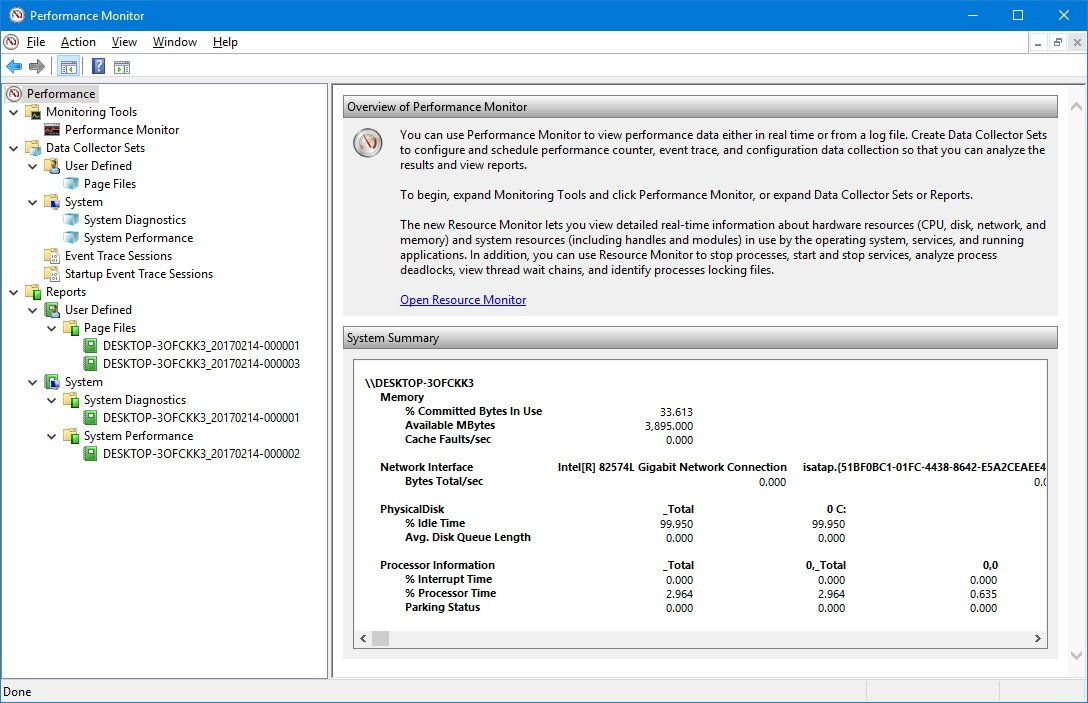Open Help using the question mark toolbar icon
The width and height of the screenshot is (1088, 703).
click(97, 66)
